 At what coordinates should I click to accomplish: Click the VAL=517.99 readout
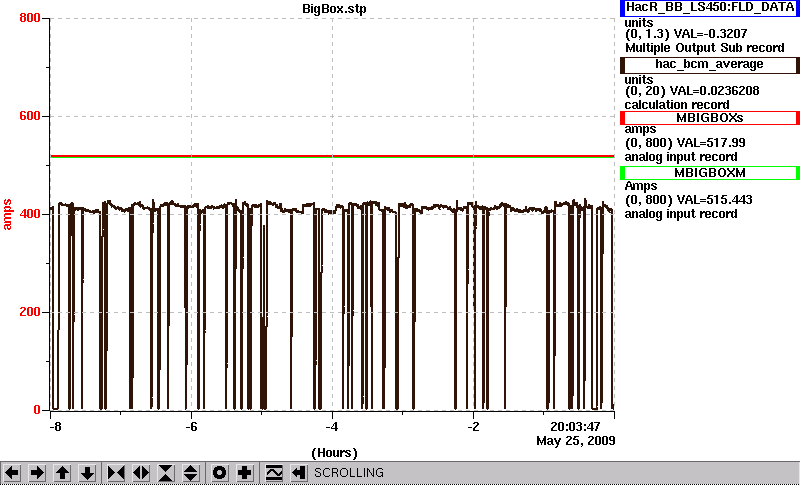(710, 143)
